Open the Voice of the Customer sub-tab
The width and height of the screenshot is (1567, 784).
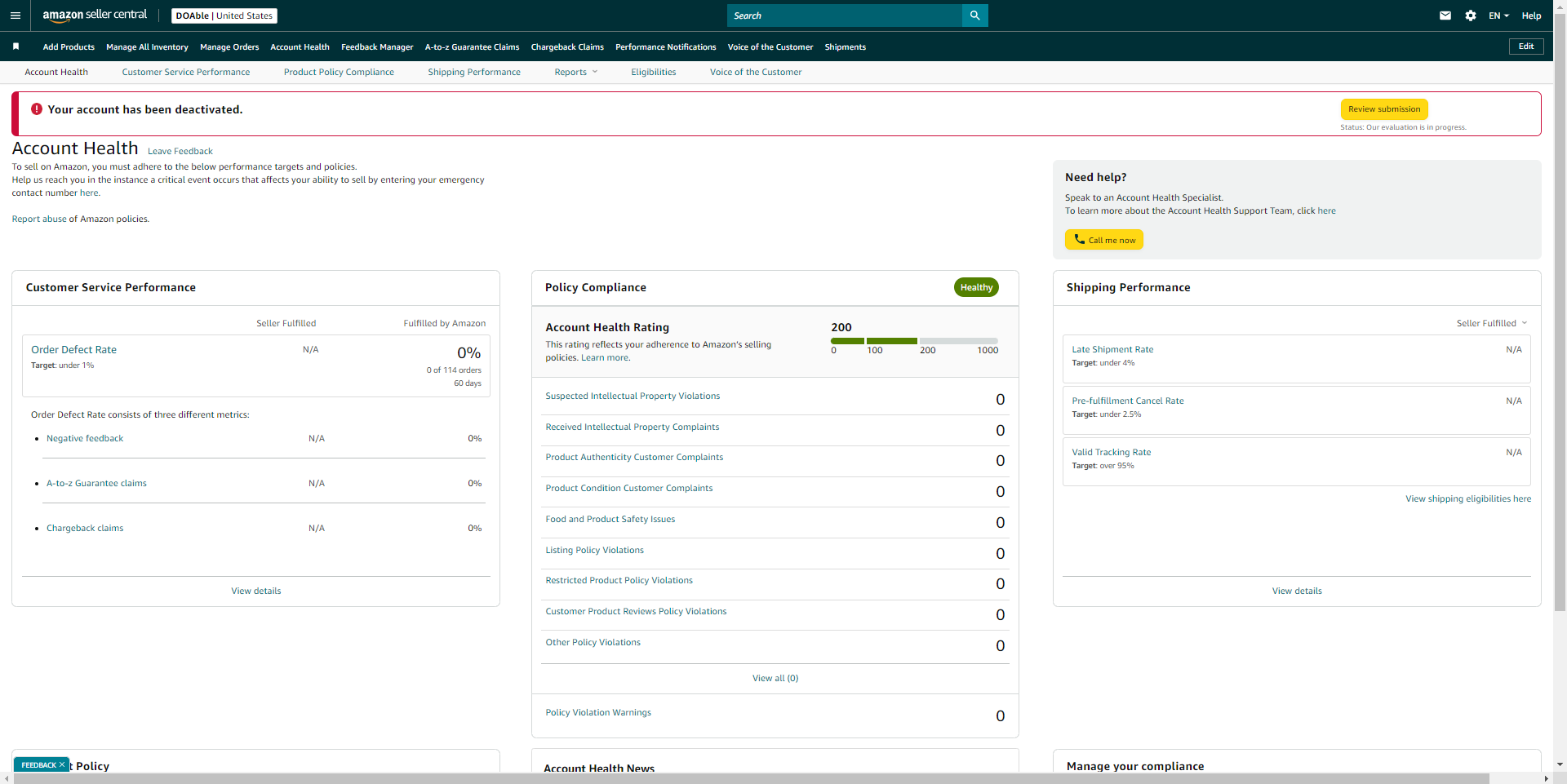click(756, 72)
